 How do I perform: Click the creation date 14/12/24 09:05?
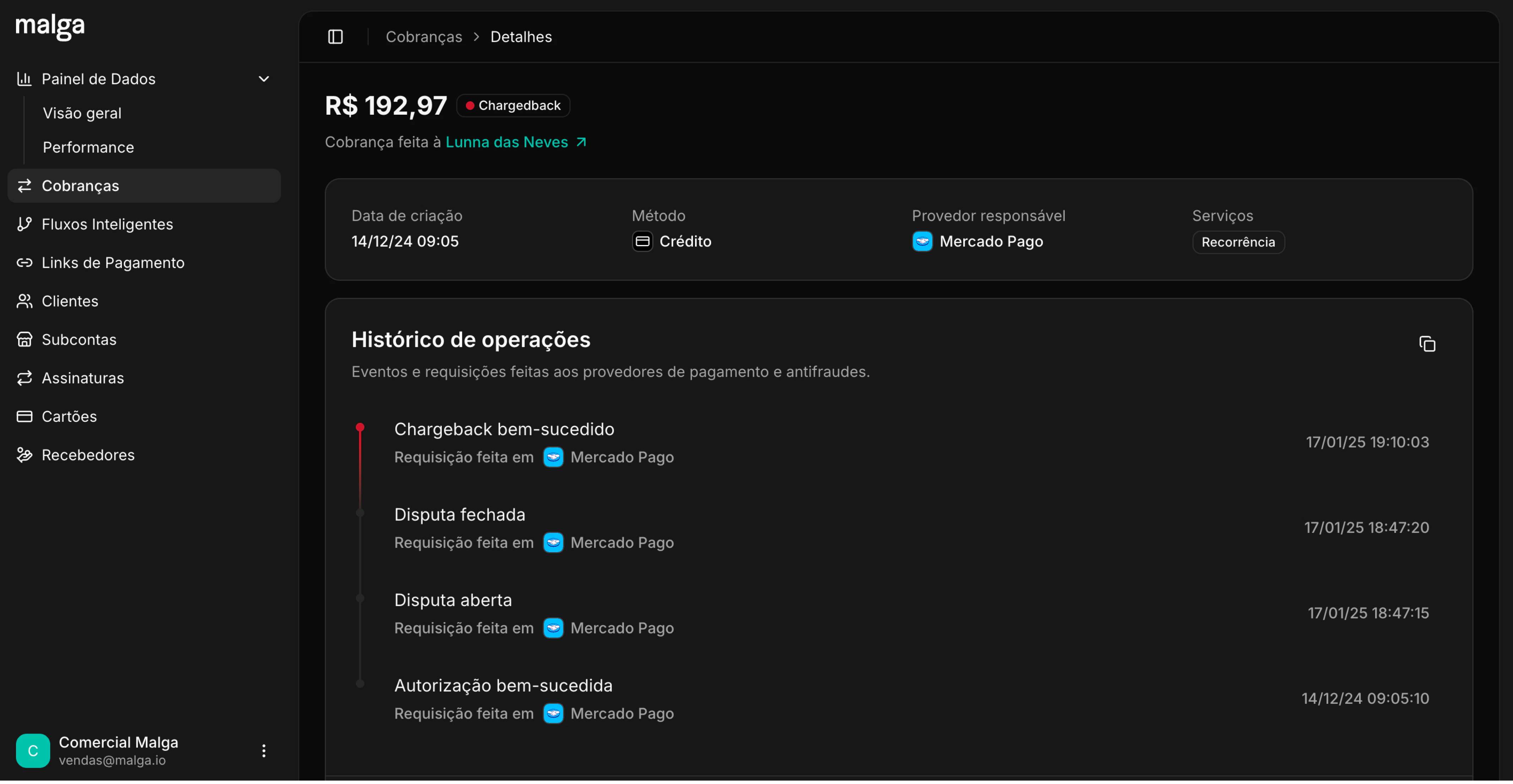click(405, 241)
